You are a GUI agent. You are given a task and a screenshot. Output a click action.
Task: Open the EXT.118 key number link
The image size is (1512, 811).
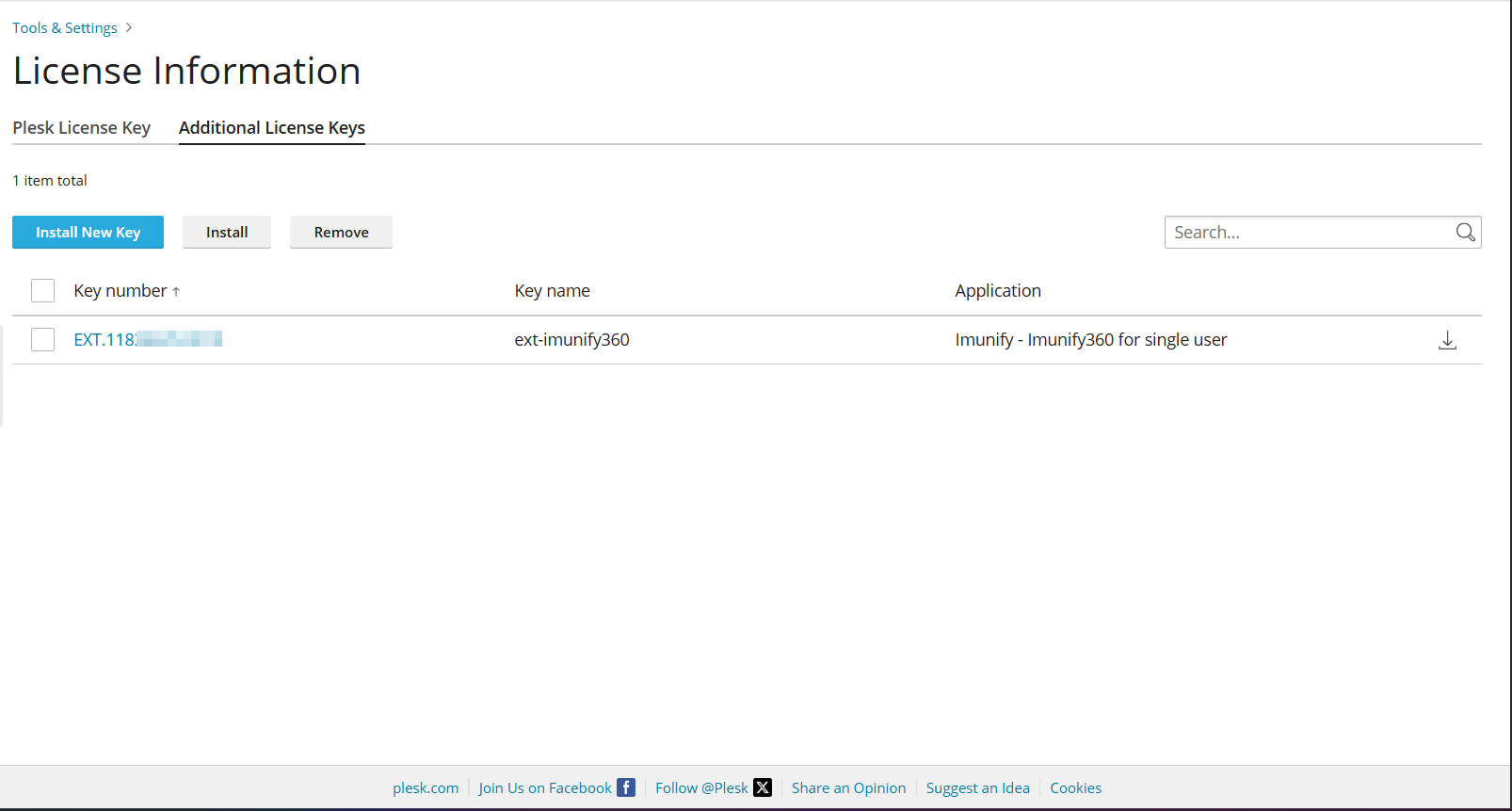(x=148, y=339)
